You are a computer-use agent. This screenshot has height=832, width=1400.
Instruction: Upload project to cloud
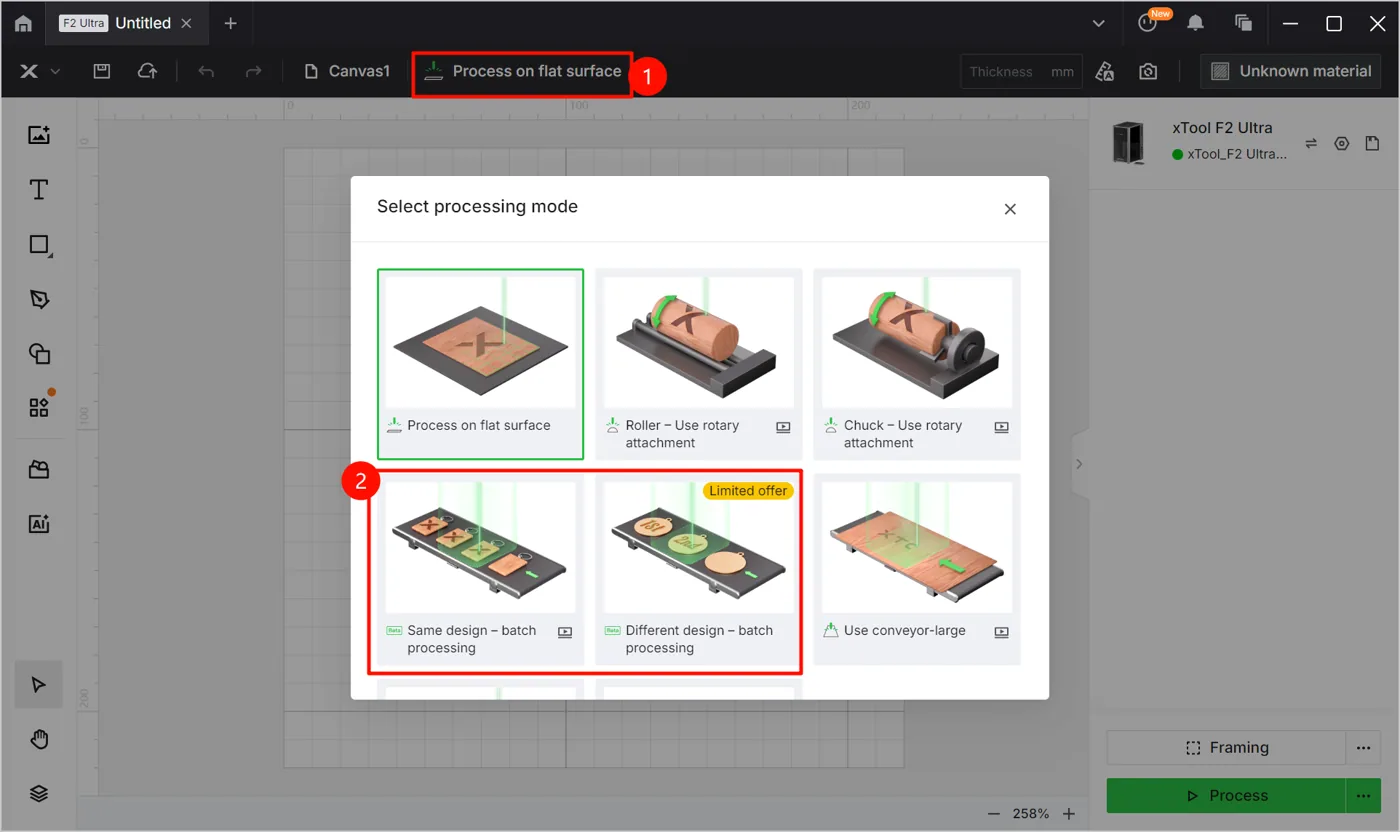147,71
